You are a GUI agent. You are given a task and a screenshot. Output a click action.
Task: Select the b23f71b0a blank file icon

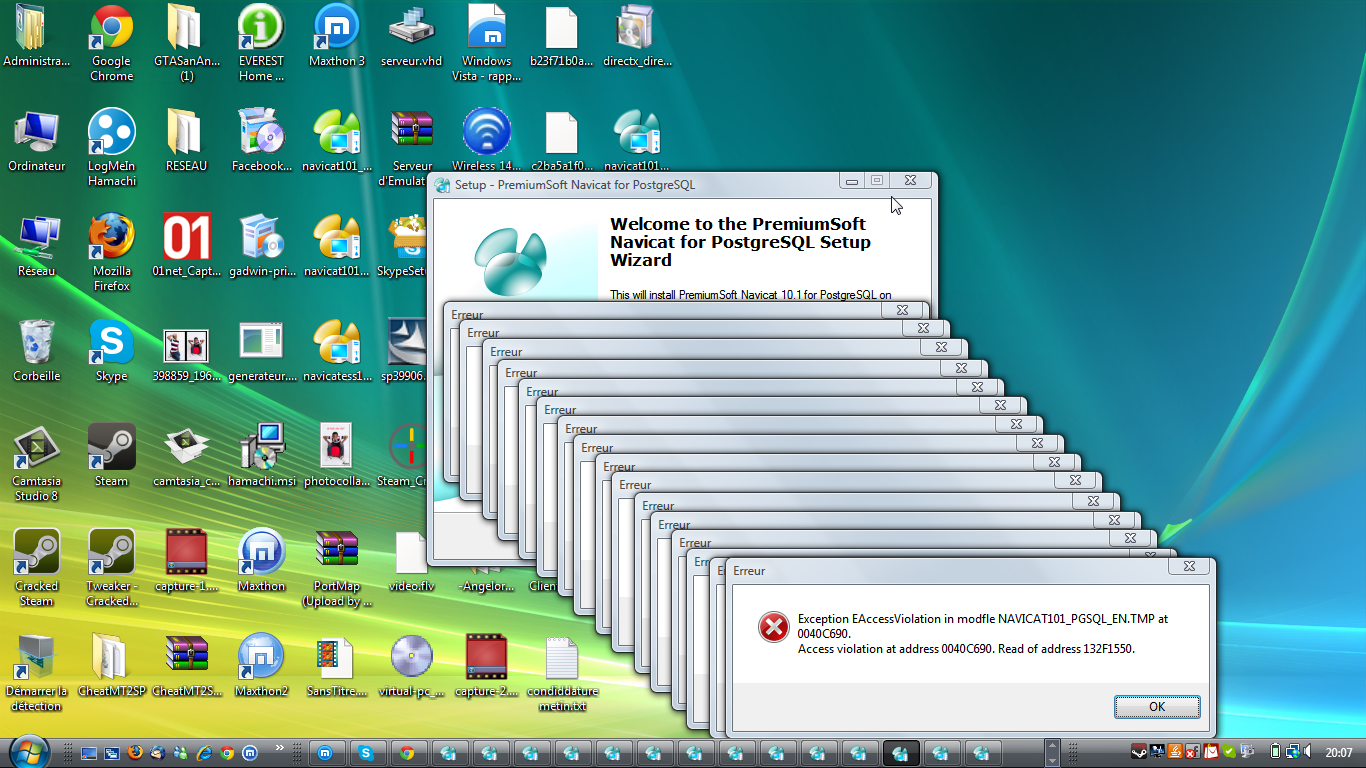561,36
